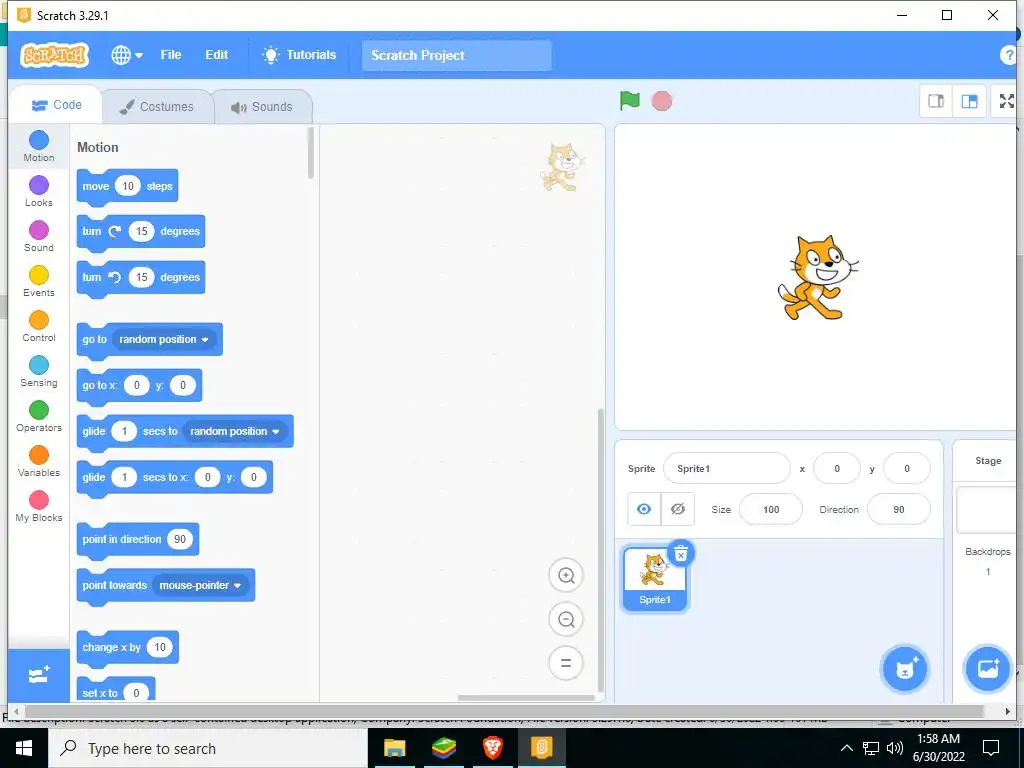
Task: Select the My Blocks category circle
Action: pyautogui.click(x=39, y=500)
